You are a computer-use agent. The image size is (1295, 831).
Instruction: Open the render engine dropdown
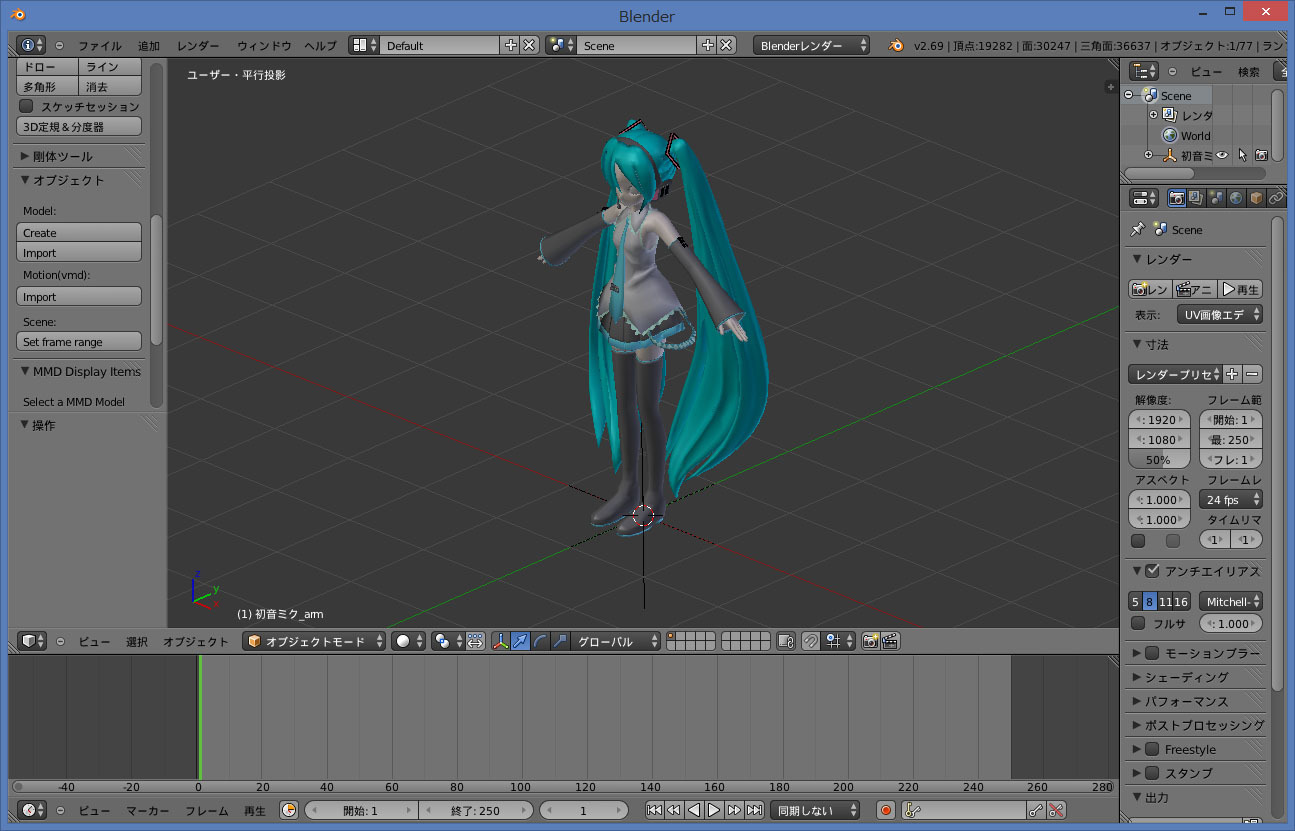(812, 45)
